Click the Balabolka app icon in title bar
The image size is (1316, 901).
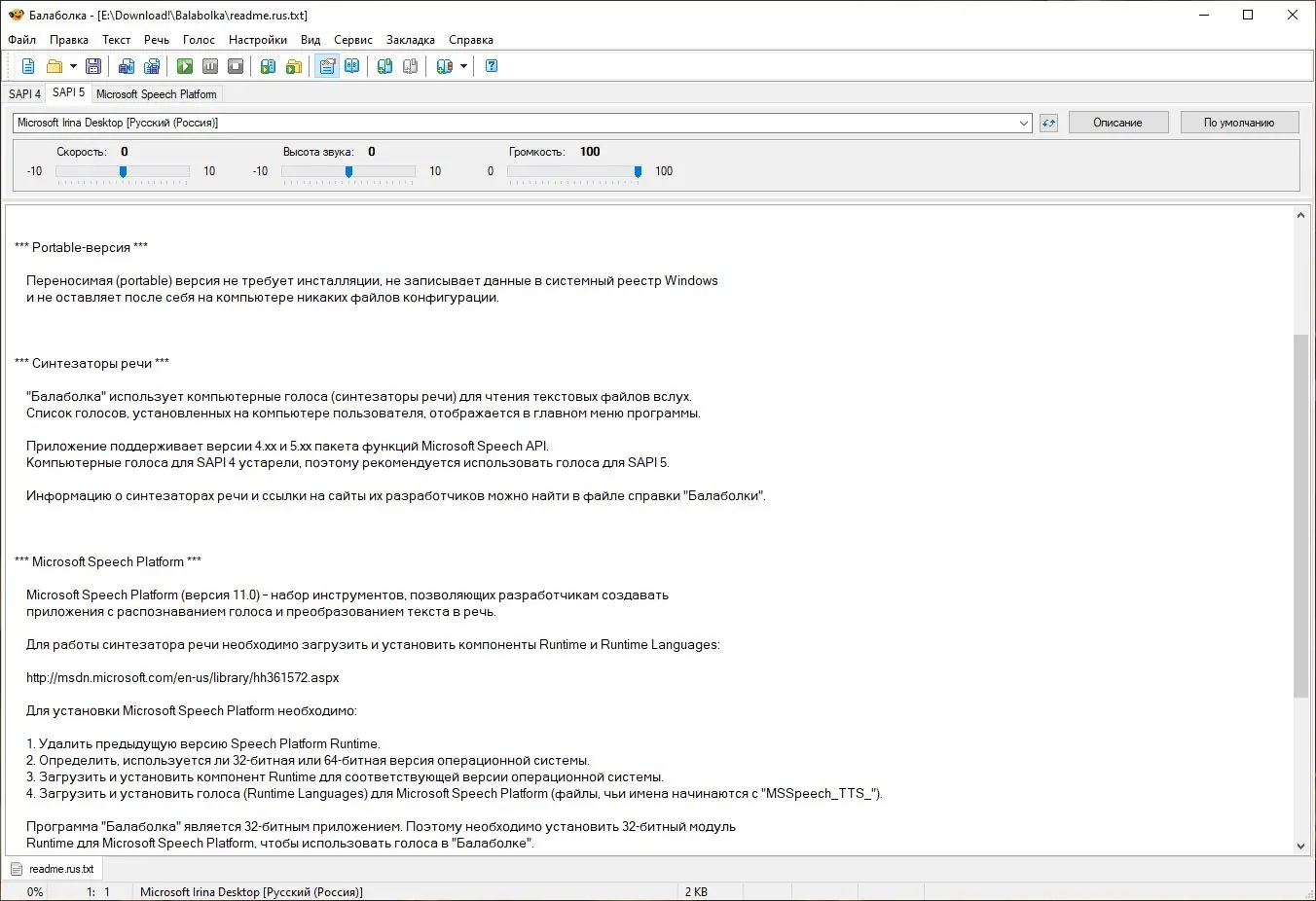(17, 15)
